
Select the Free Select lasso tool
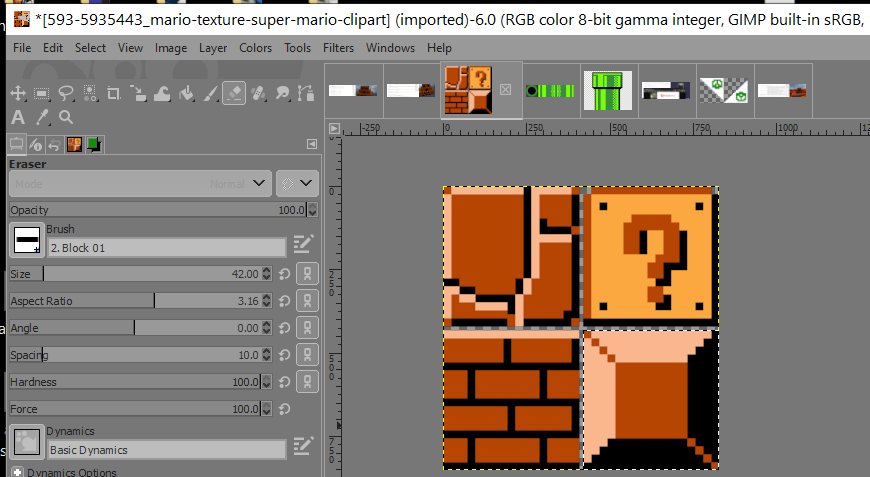tap(65, 93)
